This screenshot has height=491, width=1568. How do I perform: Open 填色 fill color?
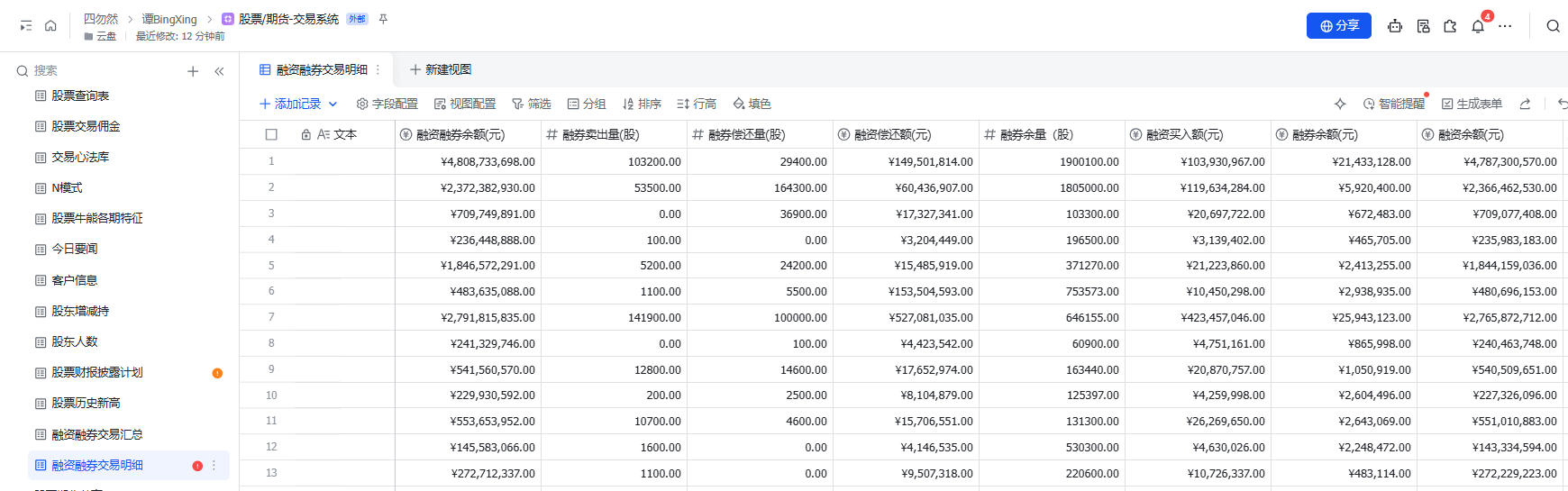752,104
